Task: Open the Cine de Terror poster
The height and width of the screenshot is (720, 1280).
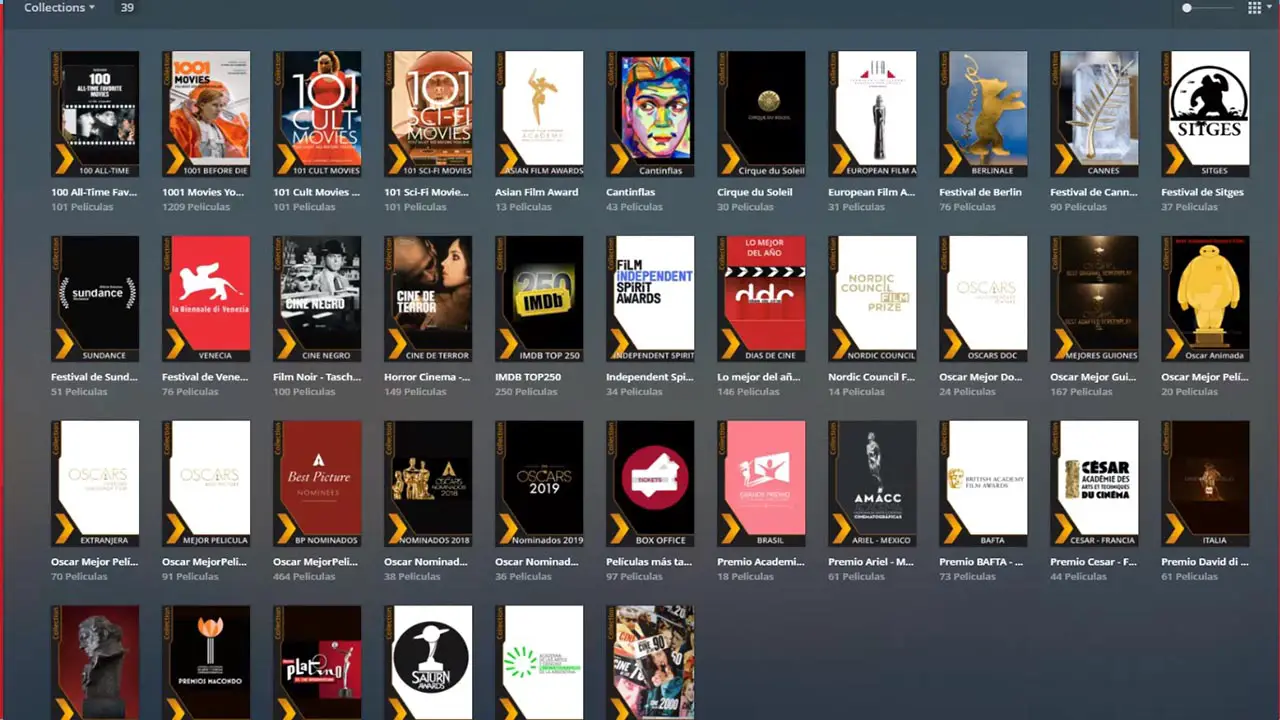Action: pyautogui.click(x=428, y=299)
